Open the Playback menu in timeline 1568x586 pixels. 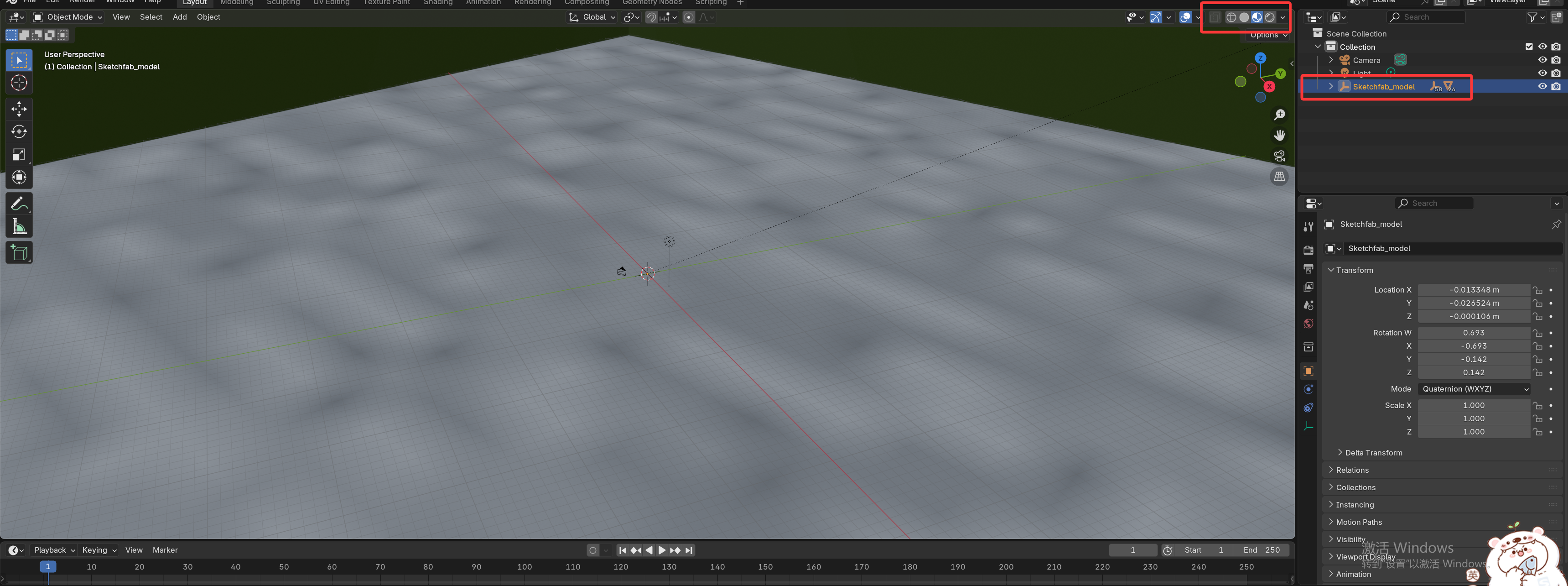[54, 550]
